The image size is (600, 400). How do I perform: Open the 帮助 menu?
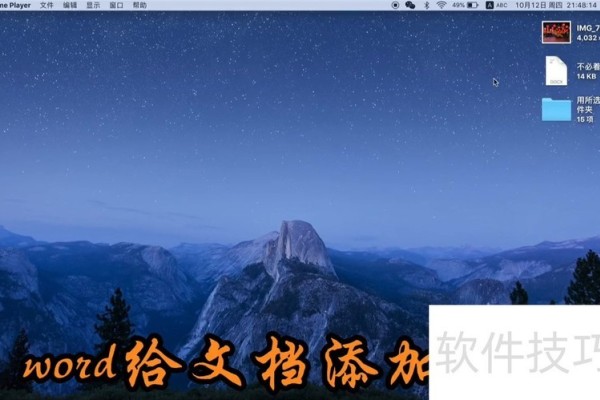(140, 5)
